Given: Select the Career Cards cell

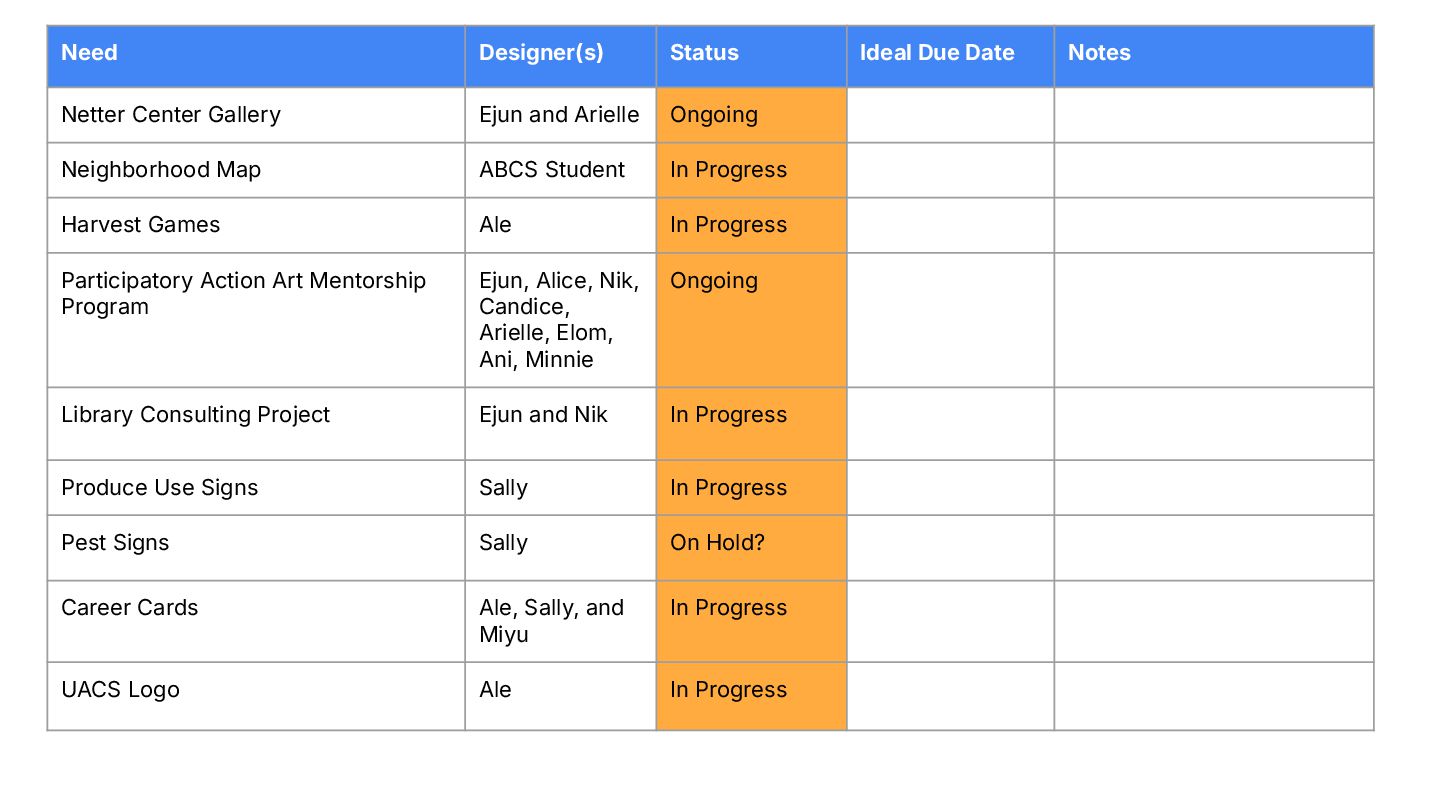Looking at the screenshot, I should [x=130, y=608].
